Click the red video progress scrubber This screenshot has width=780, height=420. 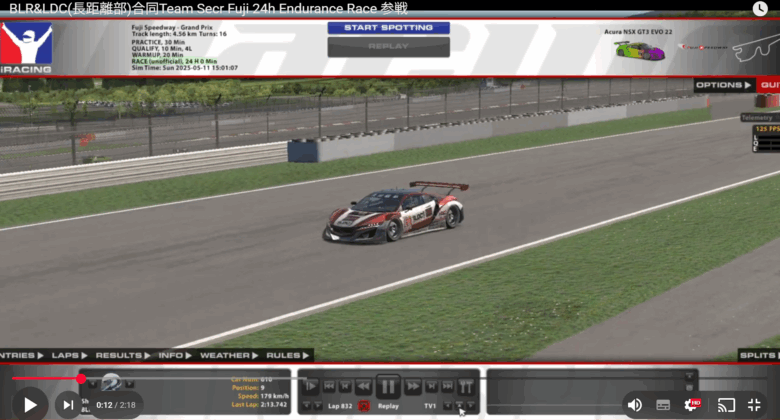(81, 379)
